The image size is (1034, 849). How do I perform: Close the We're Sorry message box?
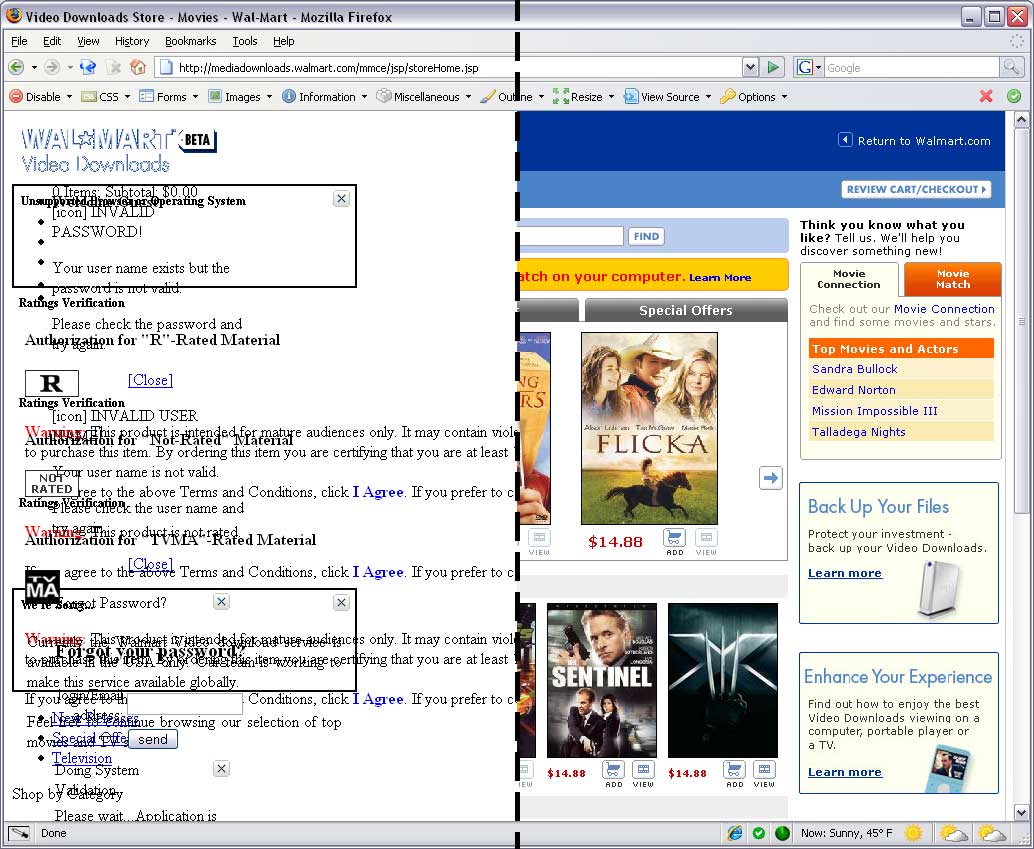coord(341,602)
